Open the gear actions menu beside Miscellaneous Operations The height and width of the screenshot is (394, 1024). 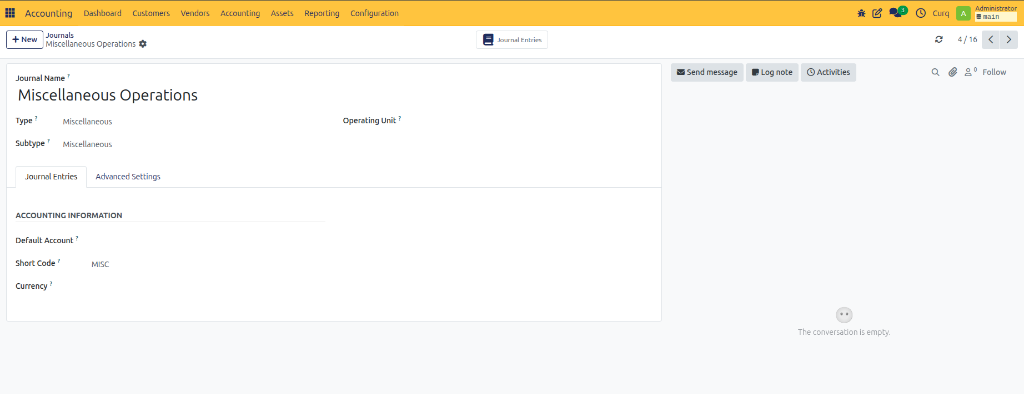click(143, 44)
